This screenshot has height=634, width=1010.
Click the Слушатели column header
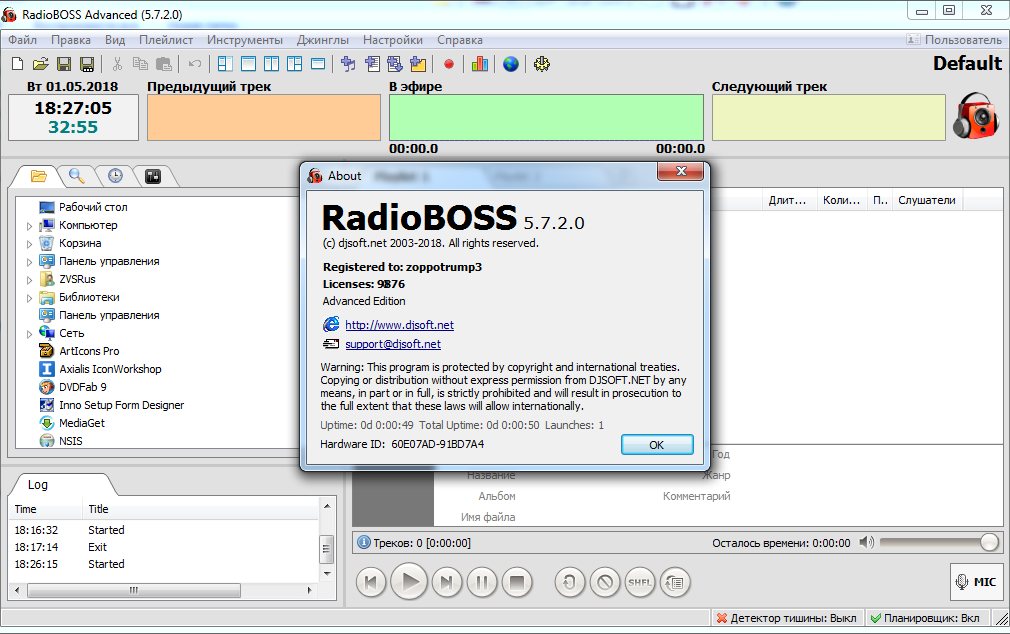(x=927, y=200)
